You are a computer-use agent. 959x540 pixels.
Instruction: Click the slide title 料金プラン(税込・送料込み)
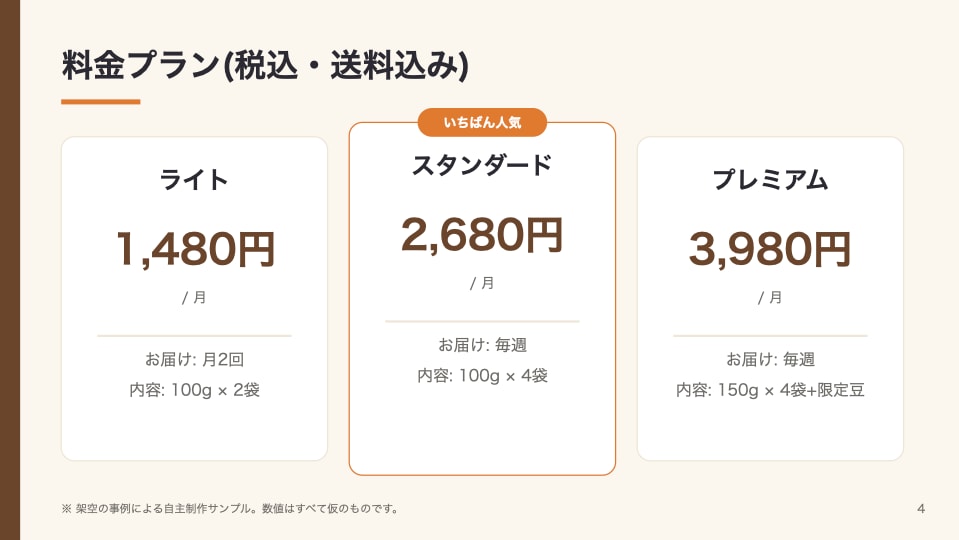click(265, 65)
